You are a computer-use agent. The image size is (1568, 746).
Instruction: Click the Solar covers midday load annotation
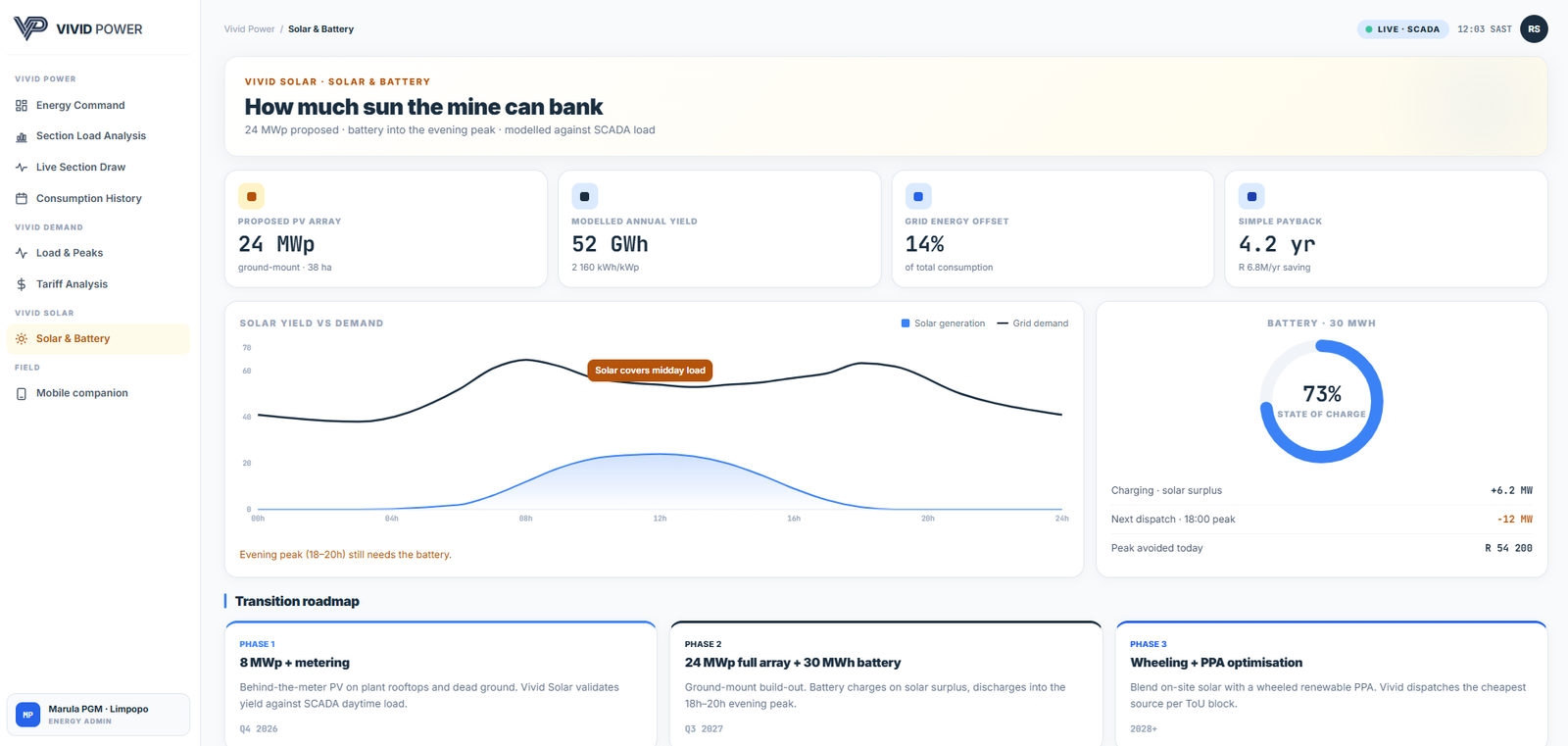(650, 371)
